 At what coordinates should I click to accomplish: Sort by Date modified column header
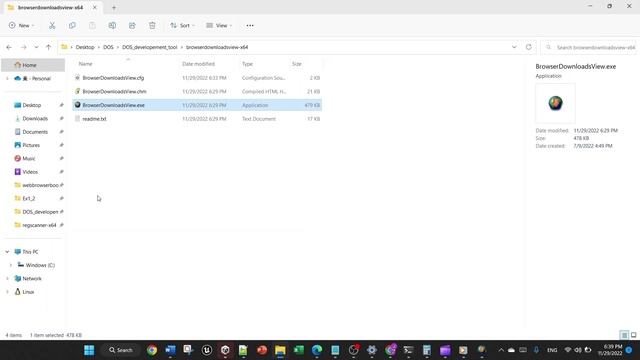tap(198, 64)
